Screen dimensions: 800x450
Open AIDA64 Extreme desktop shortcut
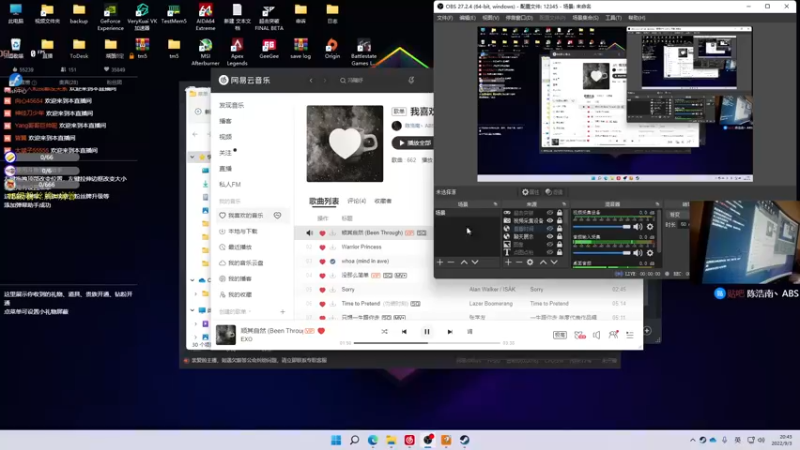click(205, 17)
